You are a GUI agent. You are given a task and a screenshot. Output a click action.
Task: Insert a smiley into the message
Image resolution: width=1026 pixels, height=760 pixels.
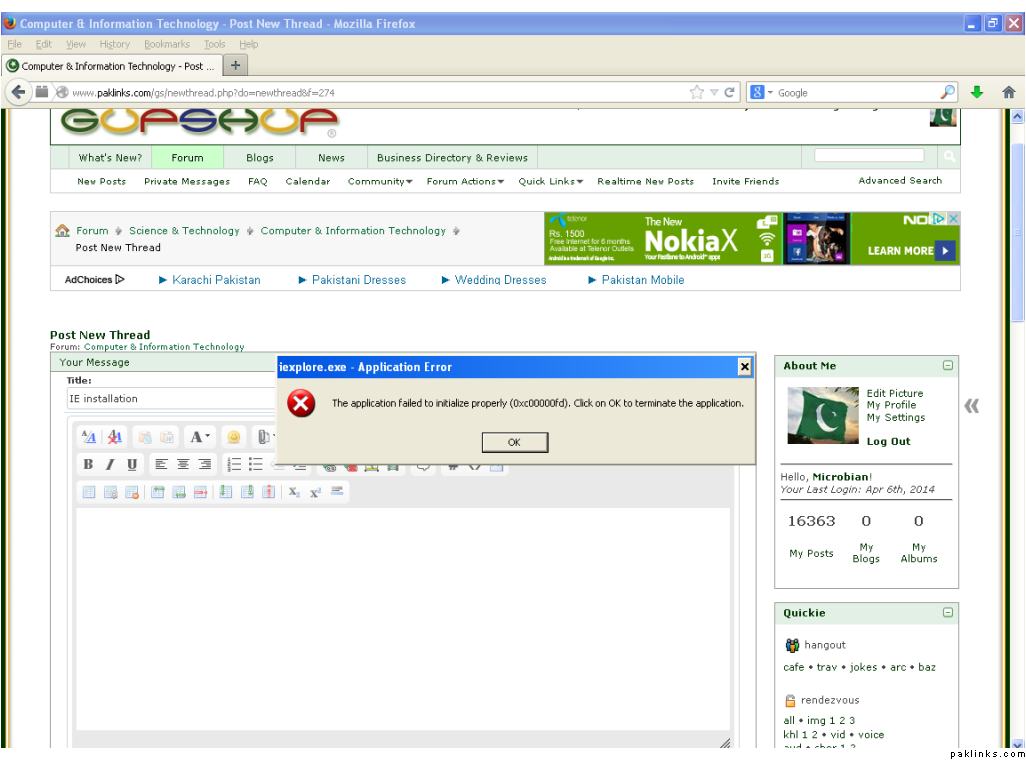(x=233, y=437)
